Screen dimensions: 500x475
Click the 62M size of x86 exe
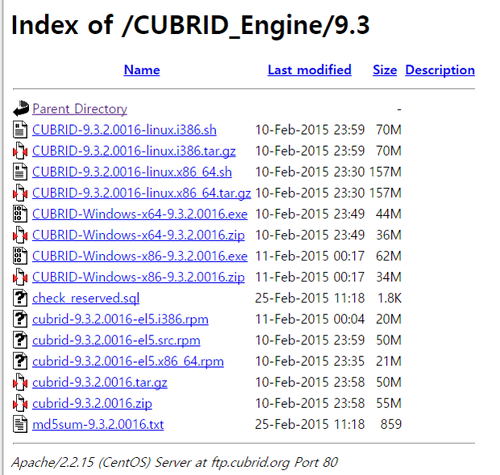click(389, 256)
